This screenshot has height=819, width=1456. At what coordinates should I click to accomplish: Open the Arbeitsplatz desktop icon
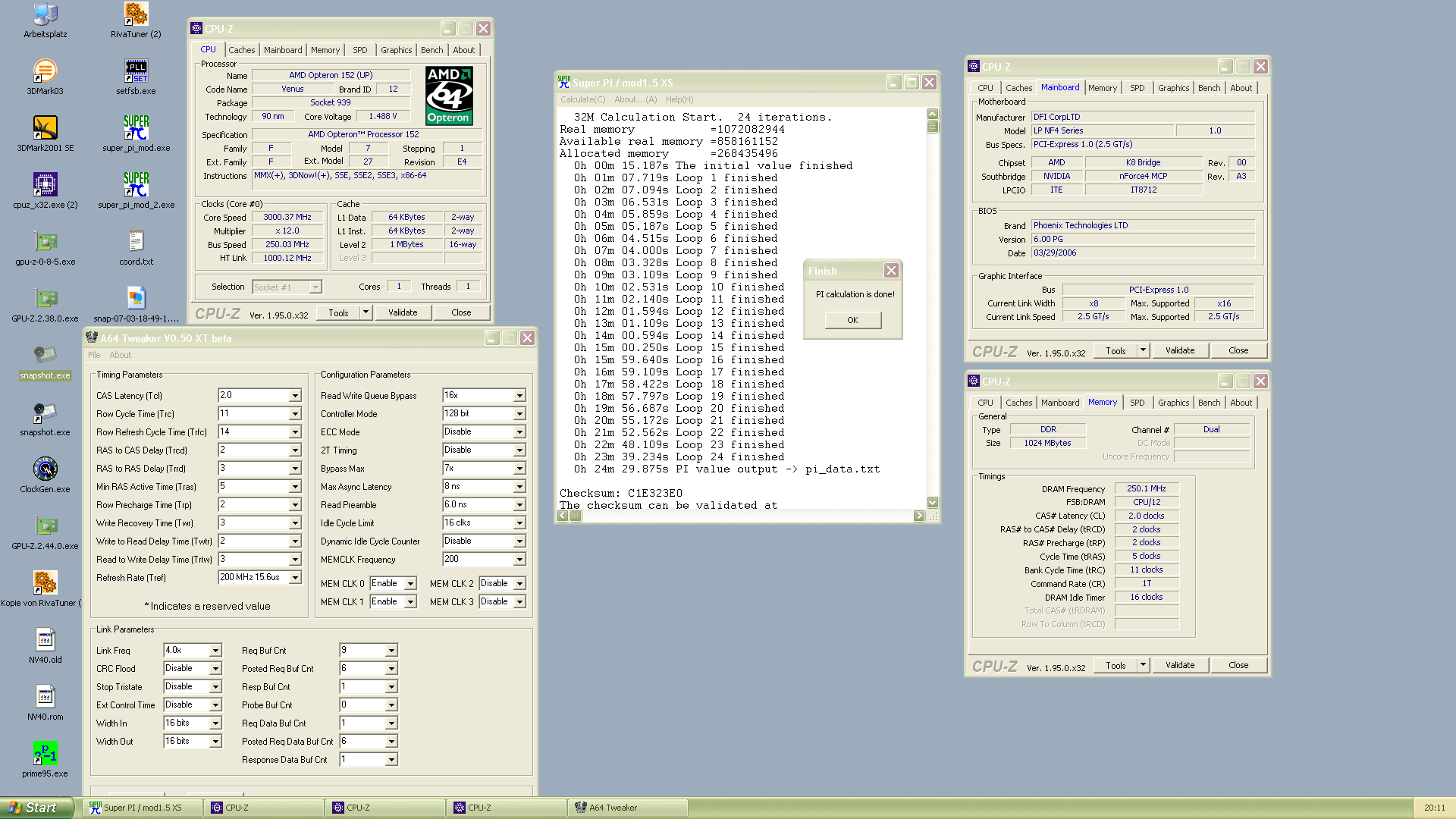[45, 20]
